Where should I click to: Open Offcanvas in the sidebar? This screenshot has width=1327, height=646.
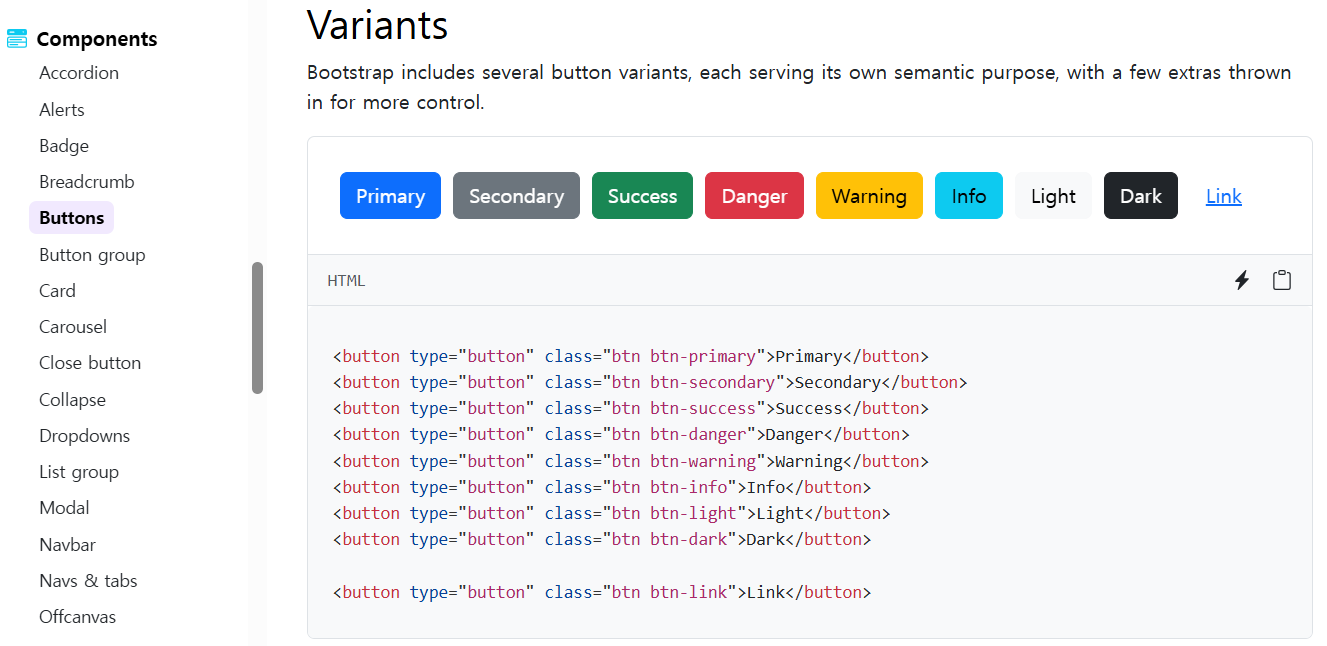click(x=78, y=617)
